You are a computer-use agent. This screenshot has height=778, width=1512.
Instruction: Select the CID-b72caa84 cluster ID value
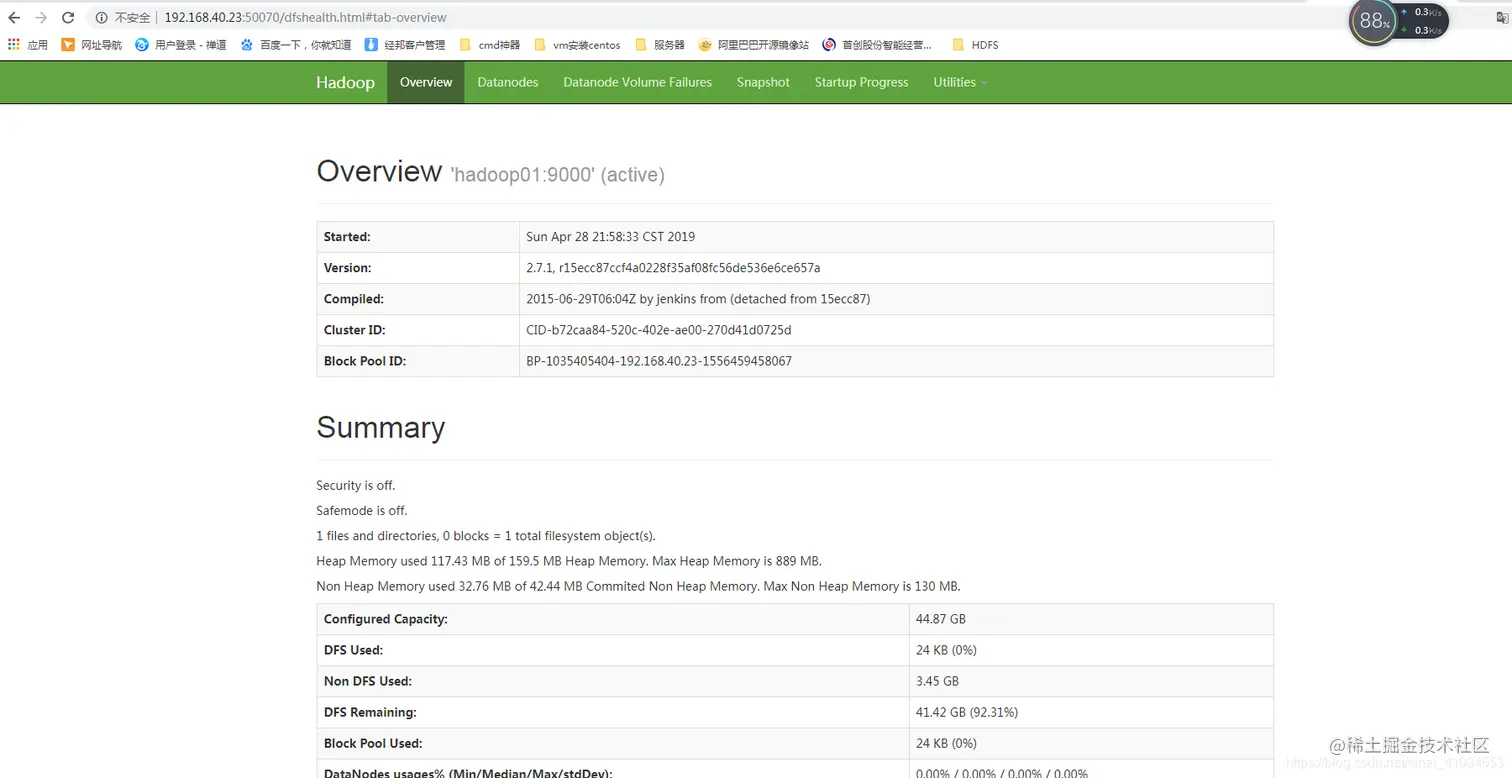[659, 330]
